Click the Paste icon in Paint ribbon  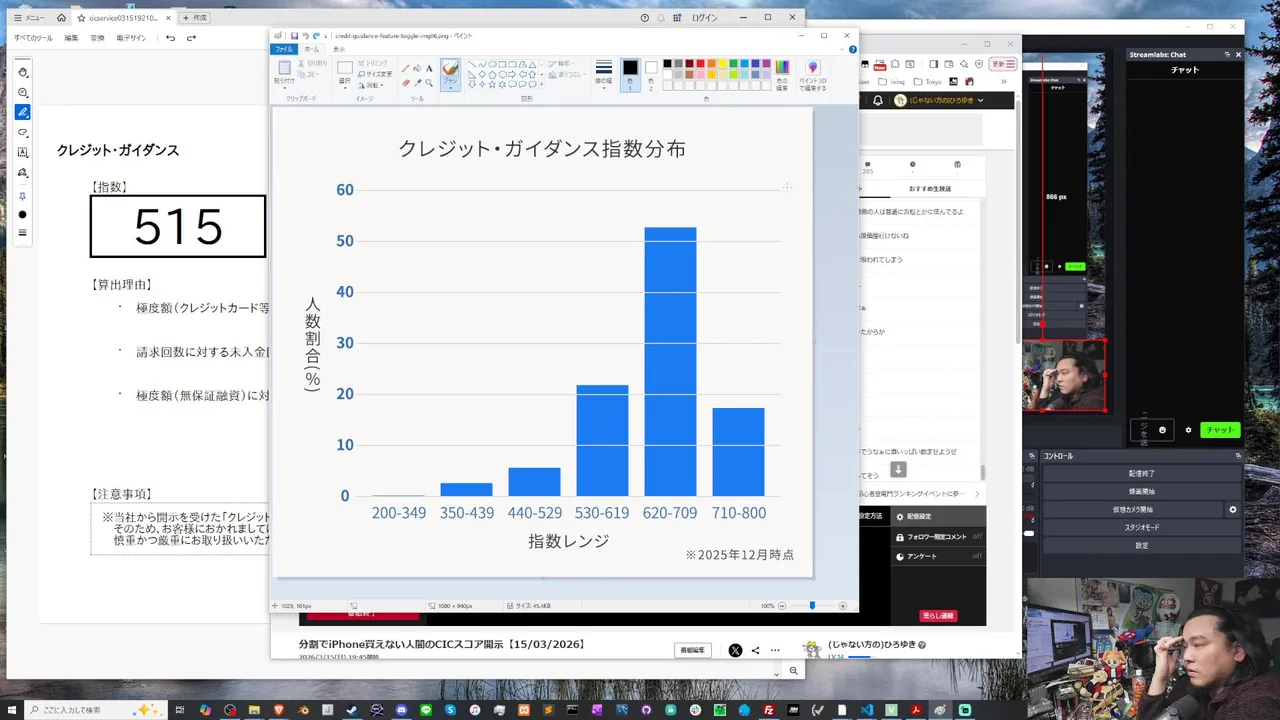point(283,69)
